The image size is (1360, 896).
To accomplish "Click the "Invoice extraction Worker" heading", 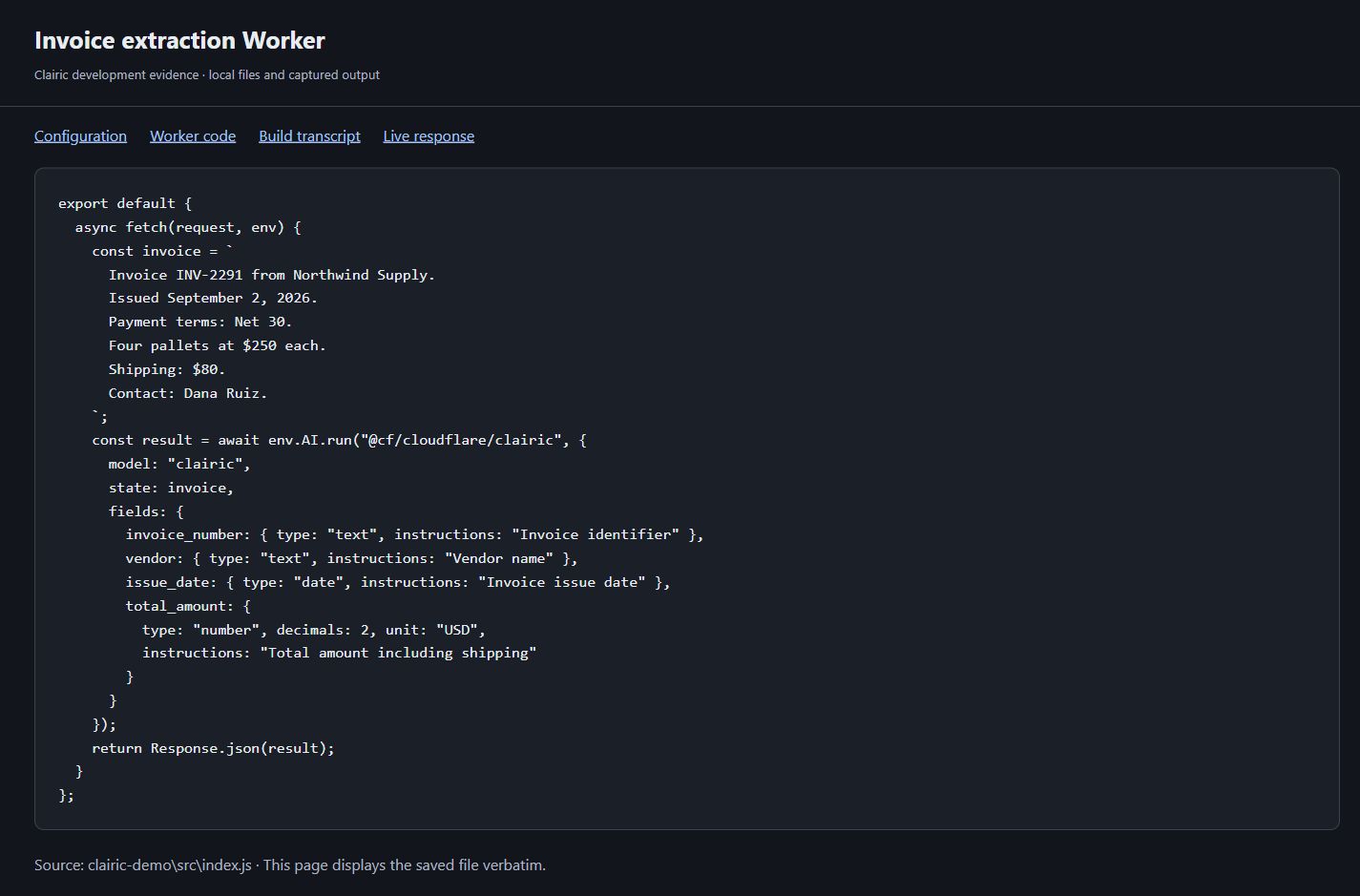I will [x=179, y=40].
